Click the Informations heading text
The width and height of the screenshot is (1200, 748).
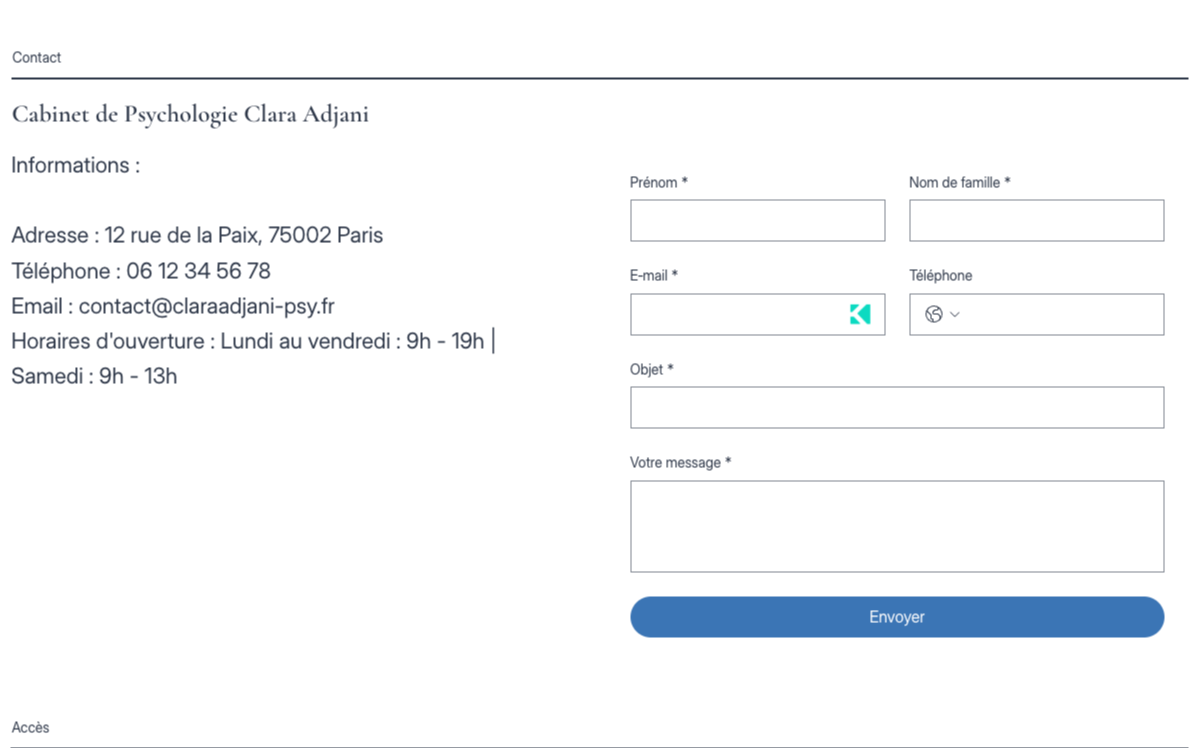pyautogui.click(x=76, y=166)
